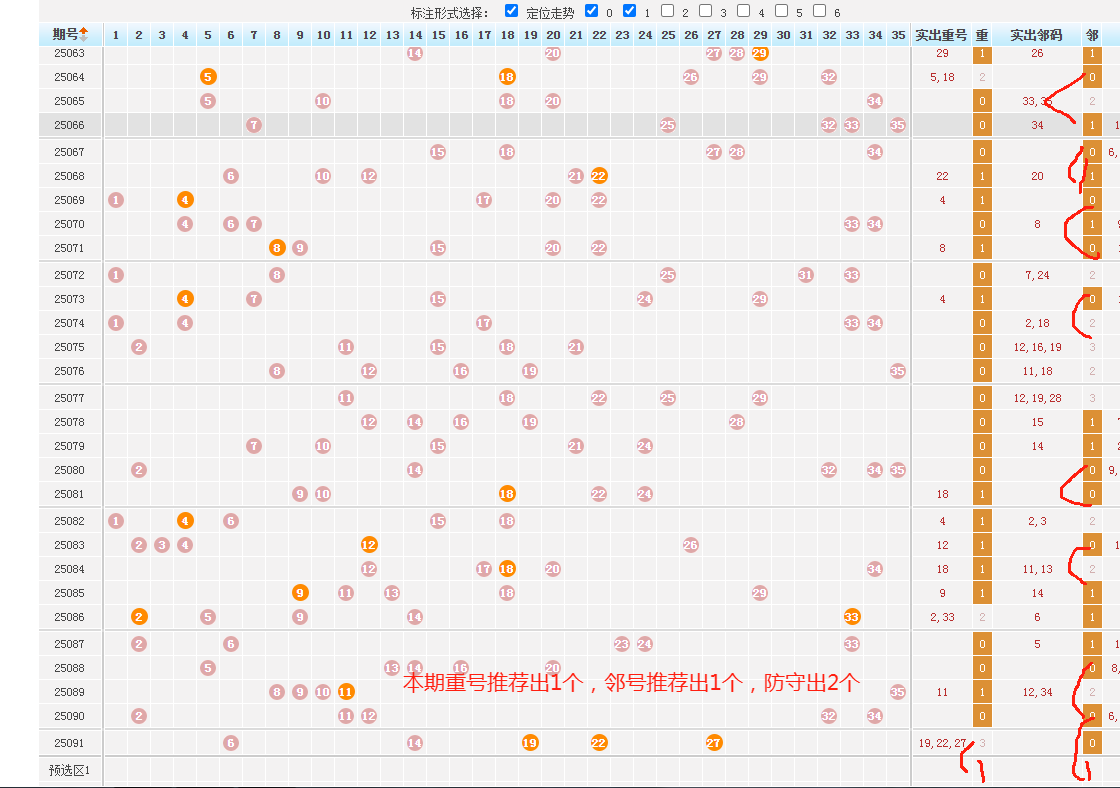The height and width of the screenshot is (788, 1120).
Task: Click 实出邻码 value '12, 16, 19' in row 25075
Action: click(1037, 347)
